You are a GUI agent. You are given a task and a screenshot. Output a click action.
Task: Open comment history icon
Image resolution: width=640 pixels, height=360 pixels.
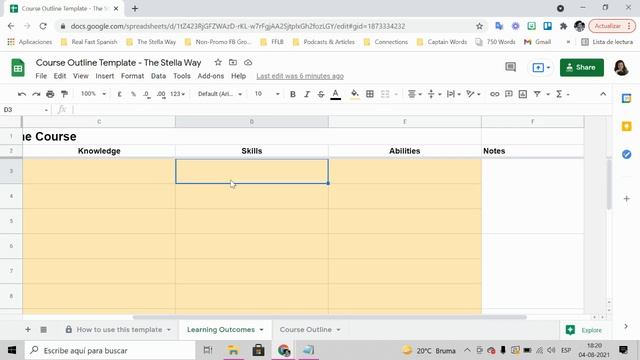(x=510, y=67)
